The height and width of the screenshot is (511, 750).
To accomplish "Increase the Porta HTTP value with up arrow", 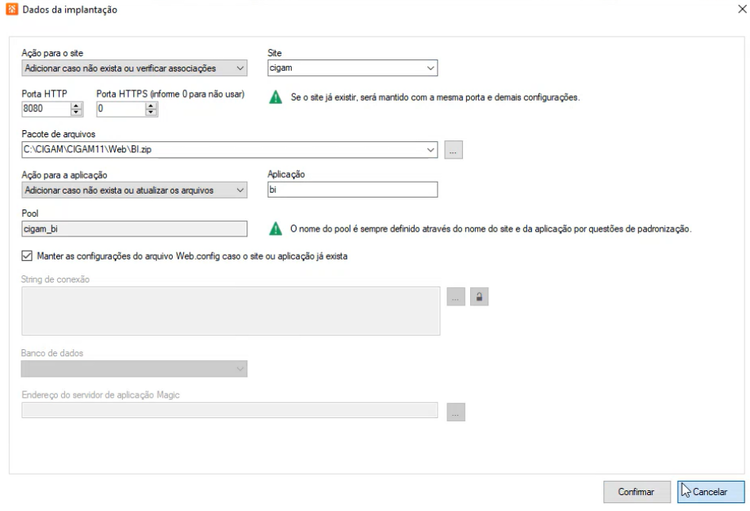I will click(x=76, y=105).
